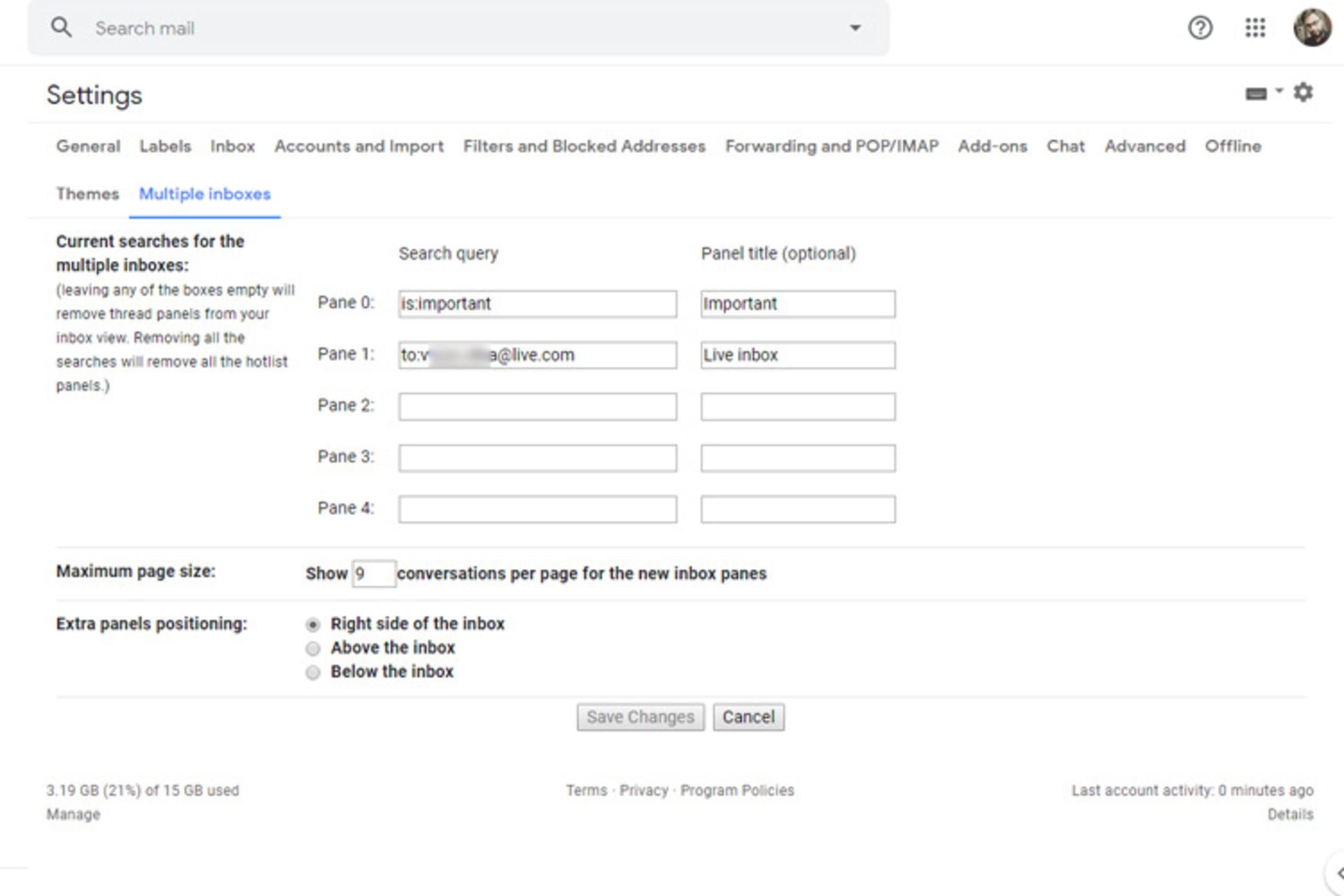Click the Save Changes button
1344x896 pixels.
point(640,717)
